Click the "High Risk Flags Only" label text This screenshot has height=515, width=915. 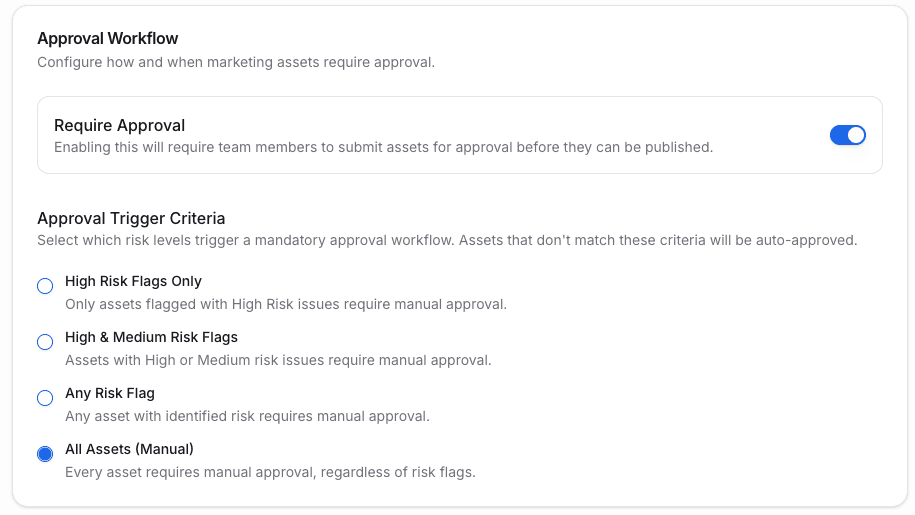(x=133, y=281)
